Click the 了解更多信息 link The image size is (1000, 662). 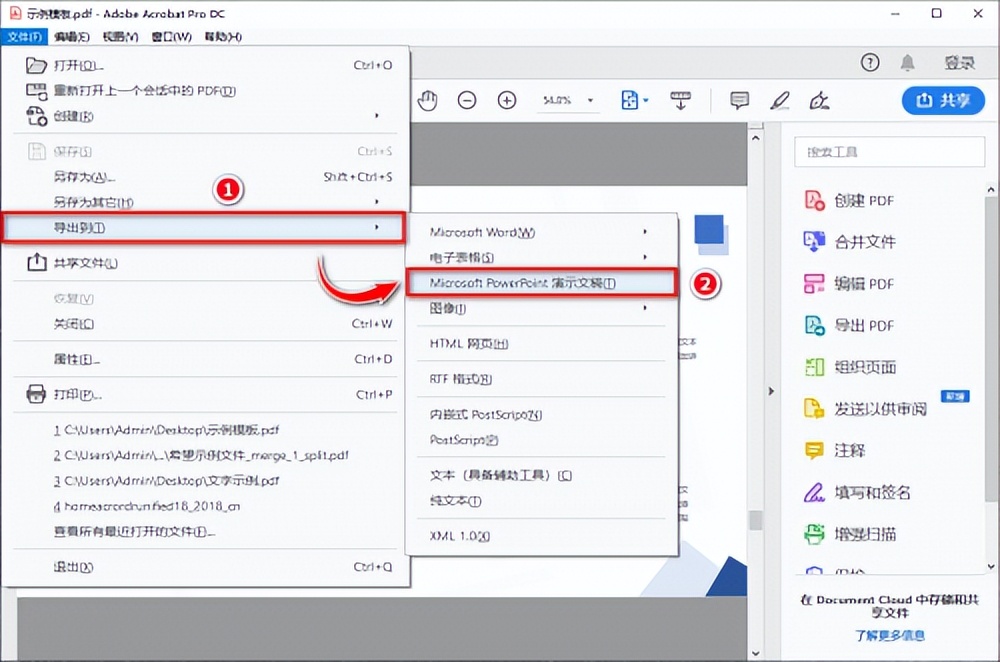tap(889, 637)
